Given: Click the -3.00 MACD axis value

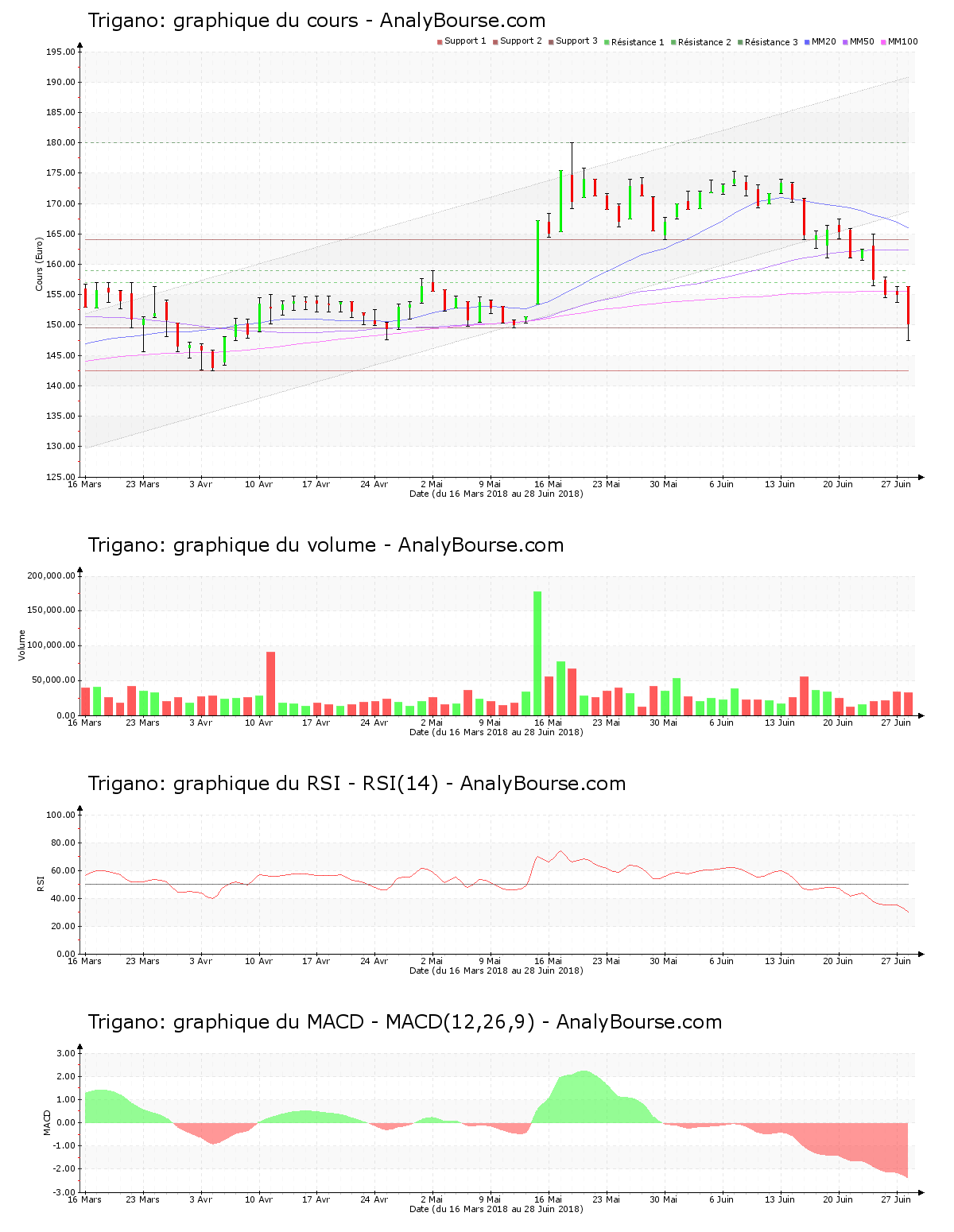Looking at the screenshot, I should pos(65,1192).
